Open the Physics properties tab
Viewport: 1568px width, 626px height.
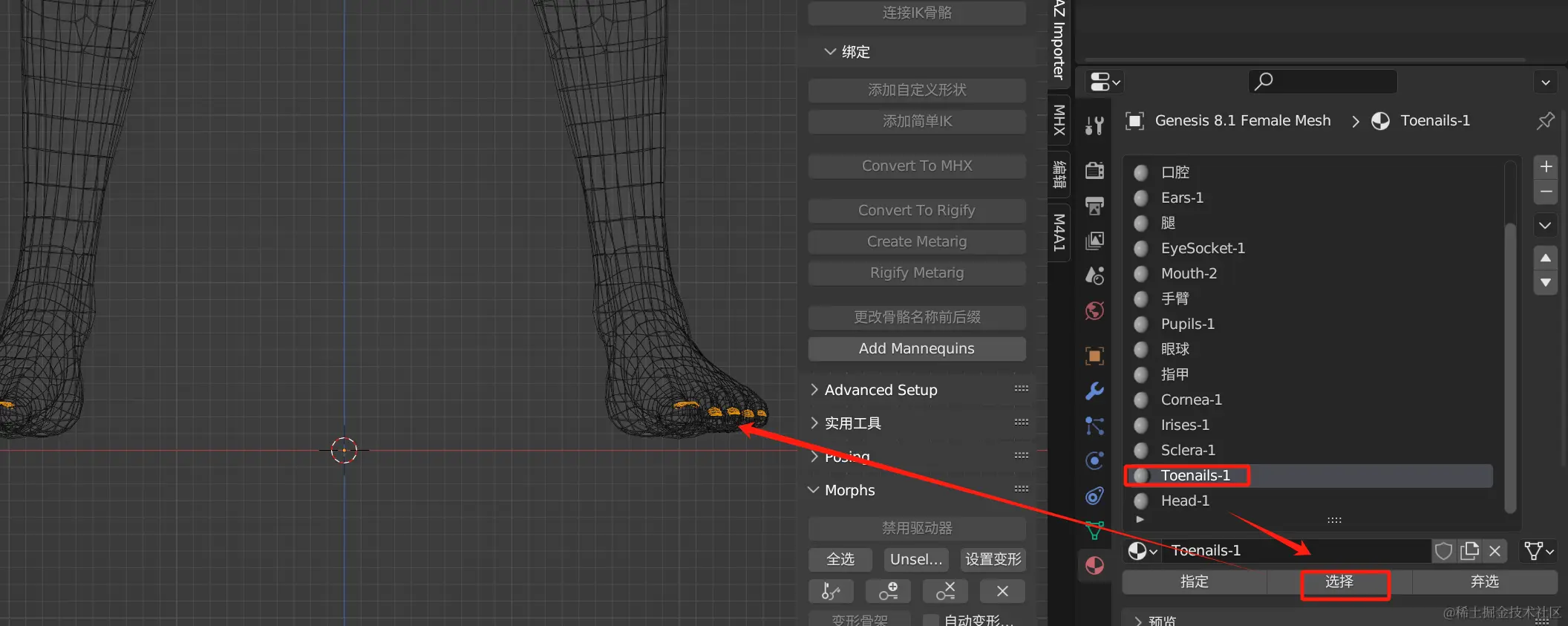(x=1094, y=460)
